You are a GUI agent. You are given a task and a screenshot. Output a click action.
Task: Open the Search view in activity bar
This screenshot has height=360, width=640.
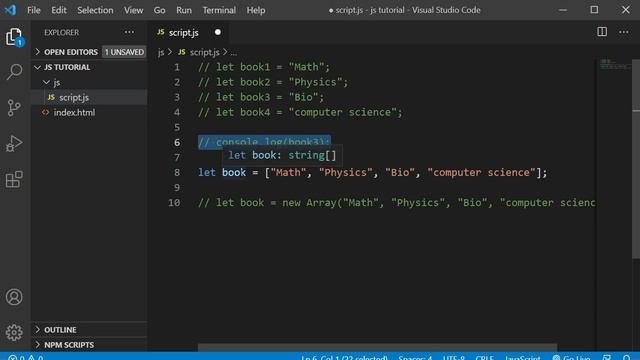coord(14,72)
